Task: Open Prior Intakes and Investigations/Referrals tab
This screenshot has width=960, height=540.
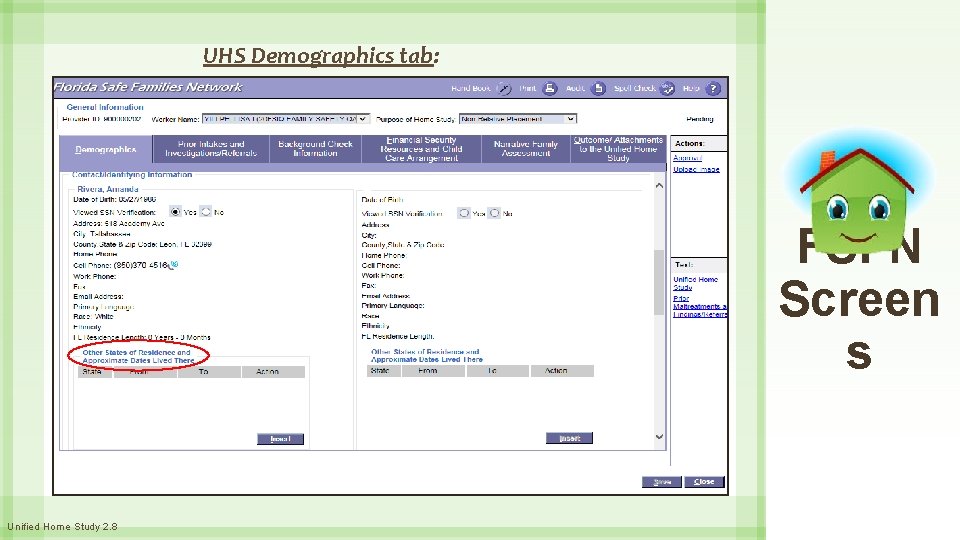Action: pos(211,149)
